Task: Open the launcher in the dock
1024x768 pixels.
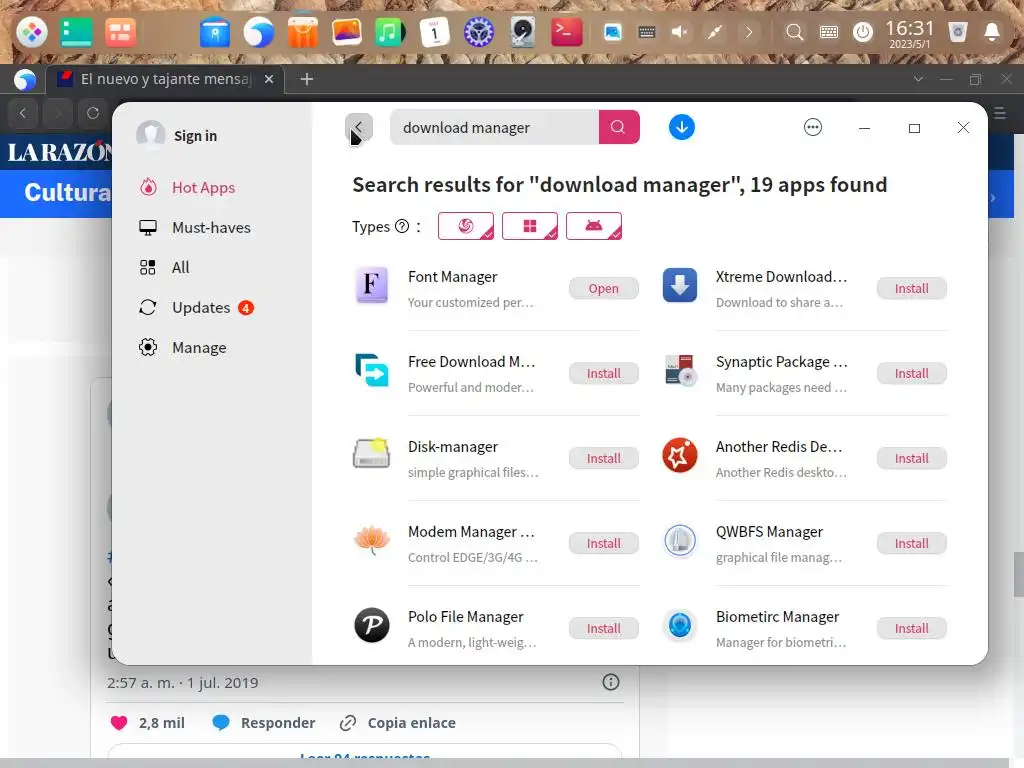Action: 31,32
